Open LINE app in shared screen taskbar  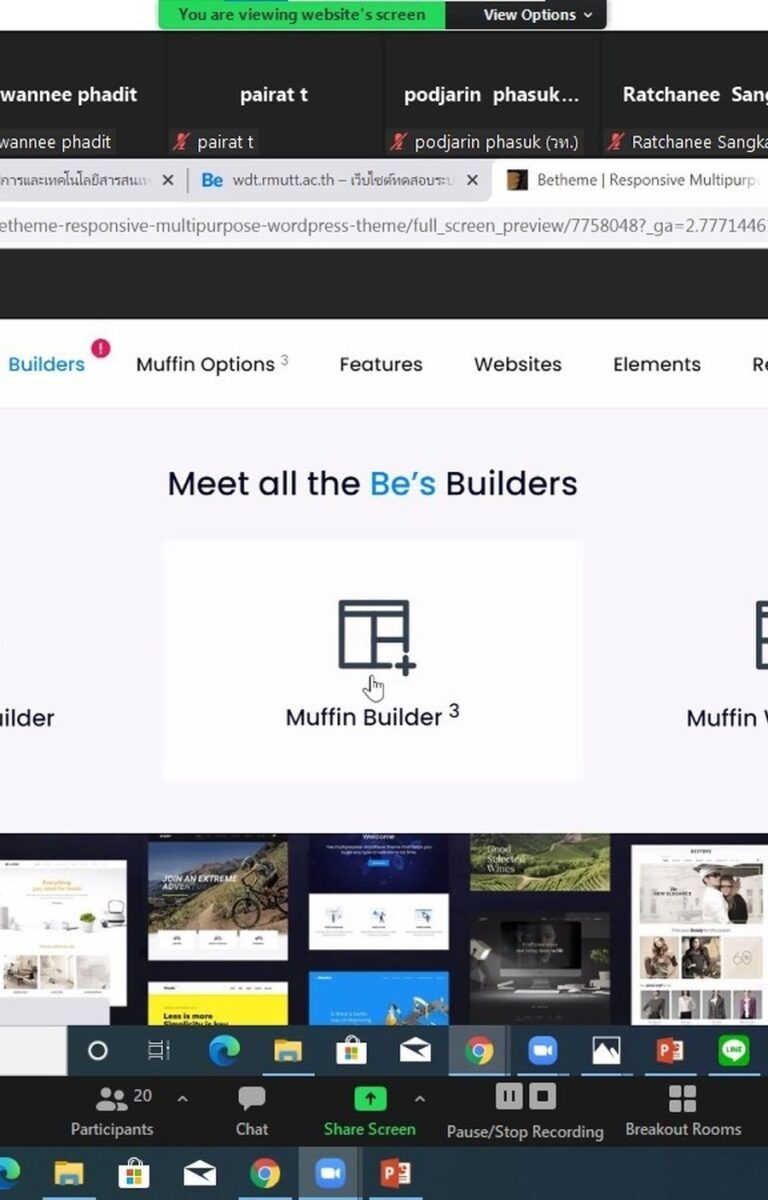tap(733, 1051)
